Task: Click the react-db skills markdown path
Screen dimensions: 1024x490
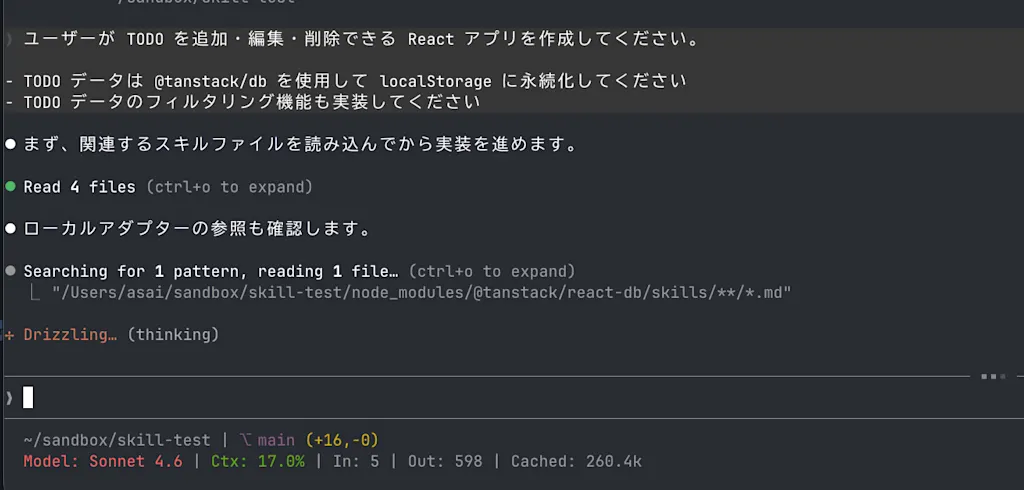Action: point(421,292)
